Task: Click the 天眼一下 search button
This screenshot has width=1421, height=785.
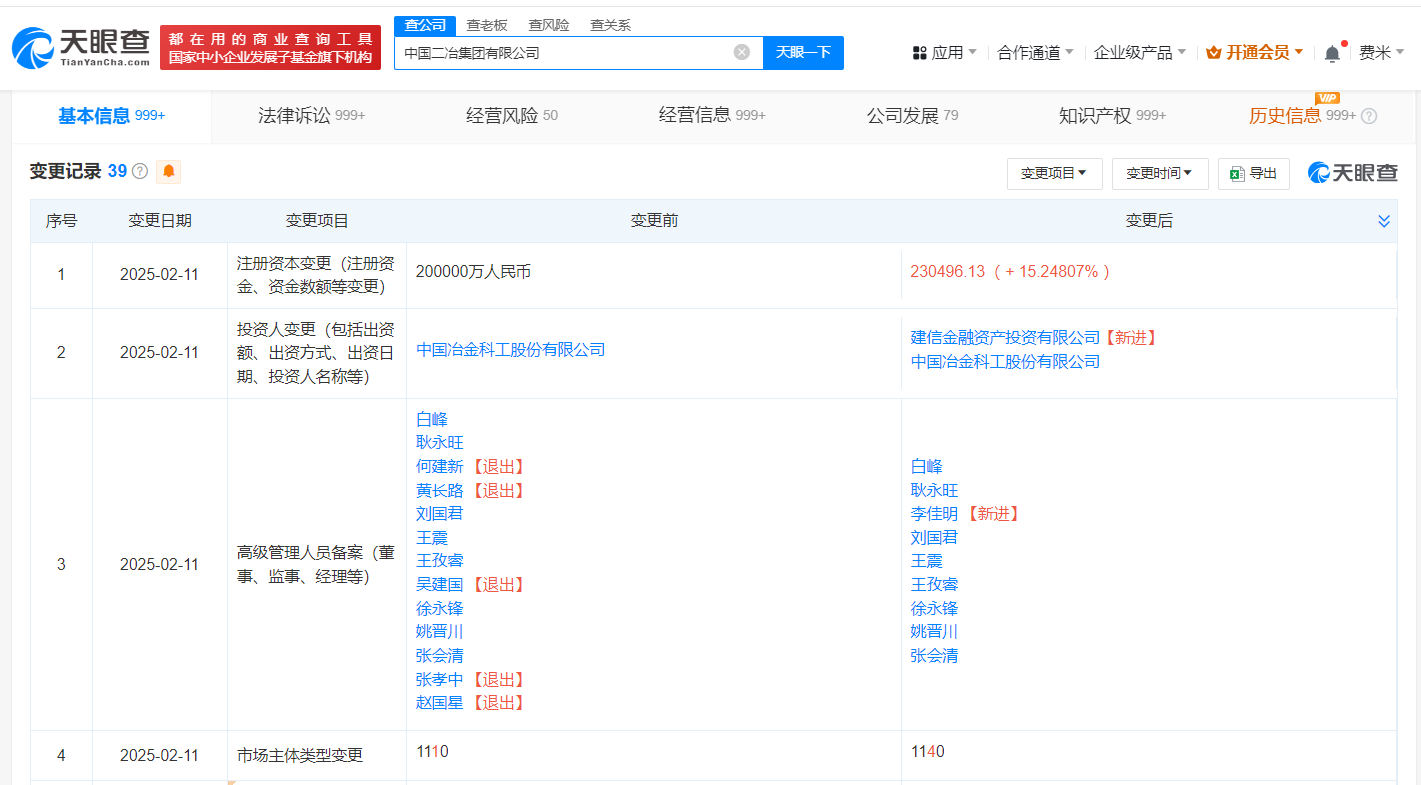Action: (x=803, y=52)
